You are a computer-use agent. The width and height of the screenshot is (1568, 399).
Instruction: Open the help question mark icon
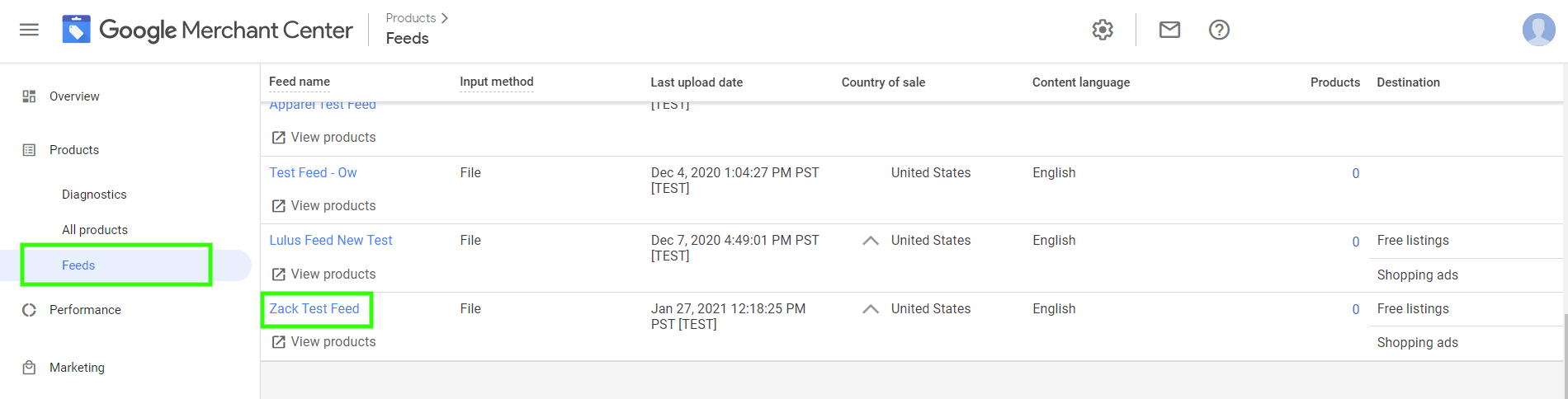pos(1219,30)
